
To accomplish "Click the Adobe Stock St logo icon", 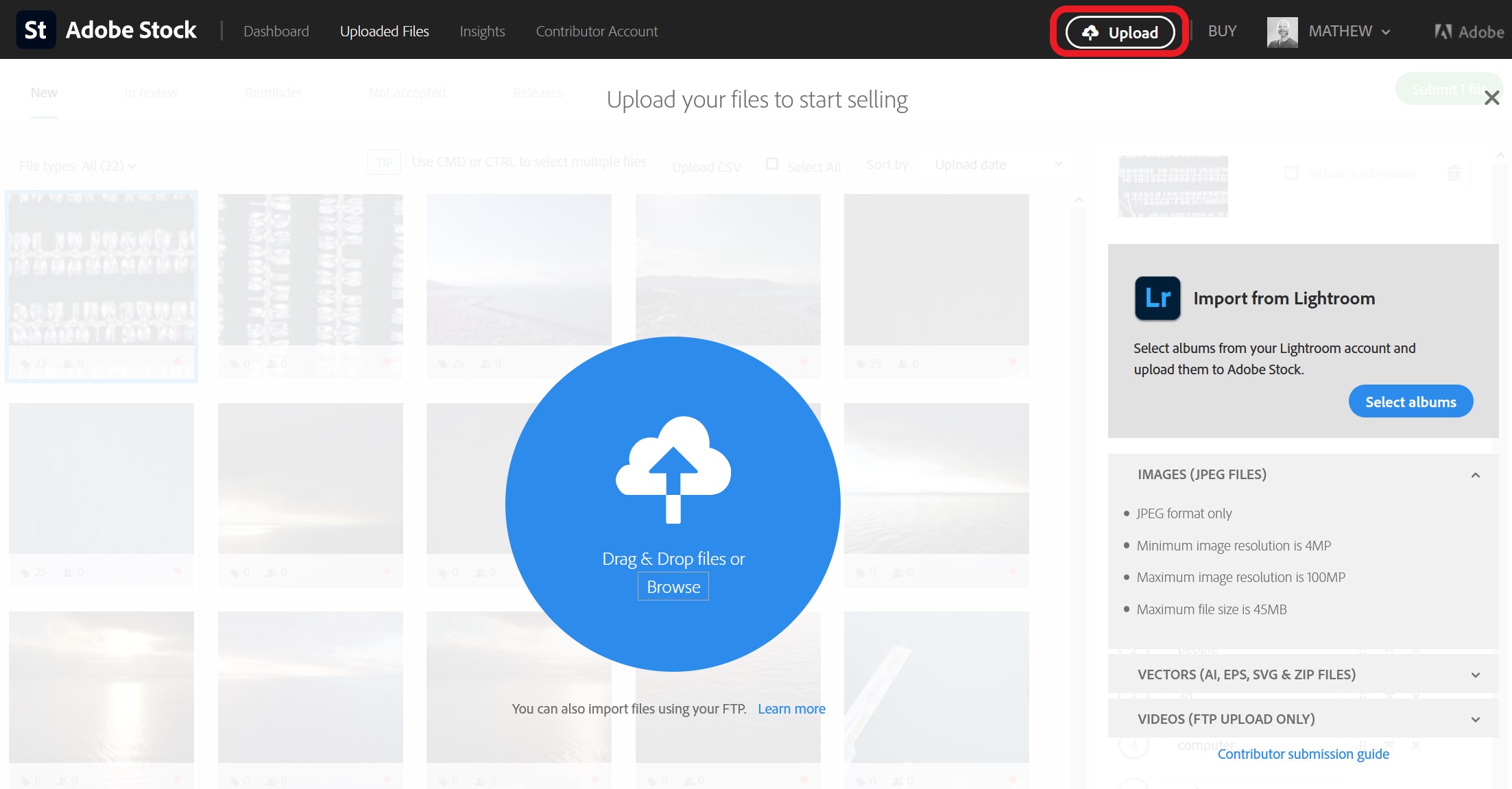I will point(36,30).
